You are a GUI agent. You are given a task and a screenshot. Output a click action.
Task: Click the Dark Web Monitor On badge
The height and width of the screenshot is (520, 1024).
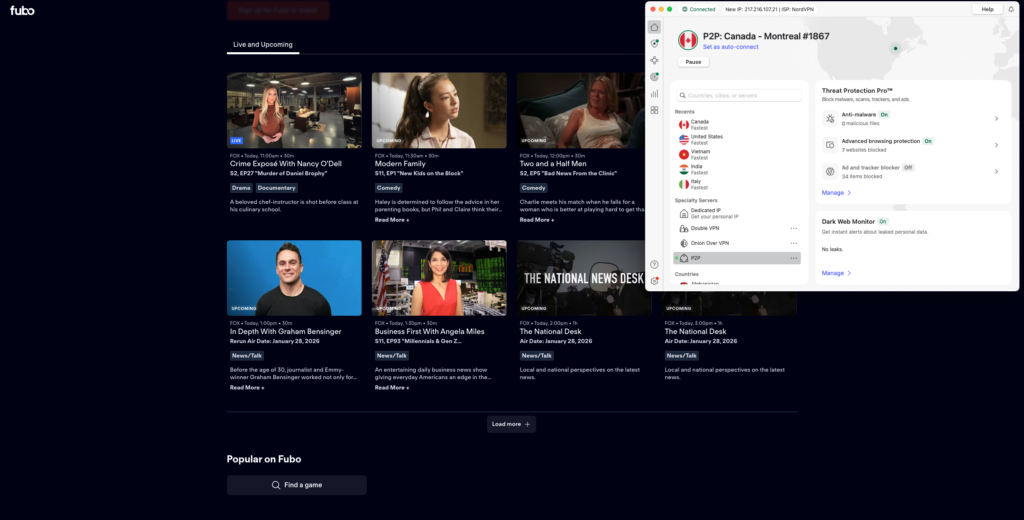click(x=883, y=221)
